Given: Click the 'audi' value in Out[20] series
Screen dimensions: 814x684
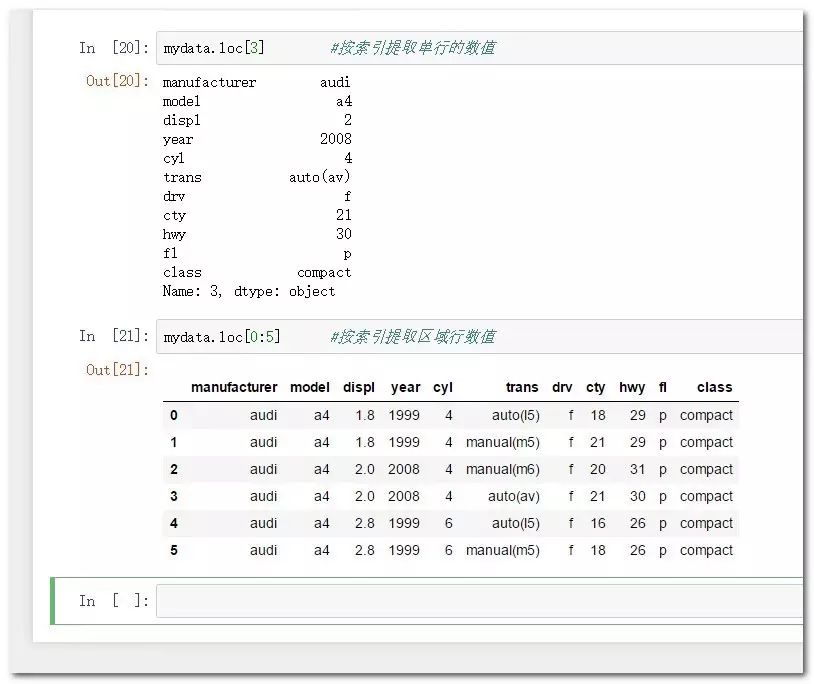Looking at the screenshot, I should click(x=335, y=82).
